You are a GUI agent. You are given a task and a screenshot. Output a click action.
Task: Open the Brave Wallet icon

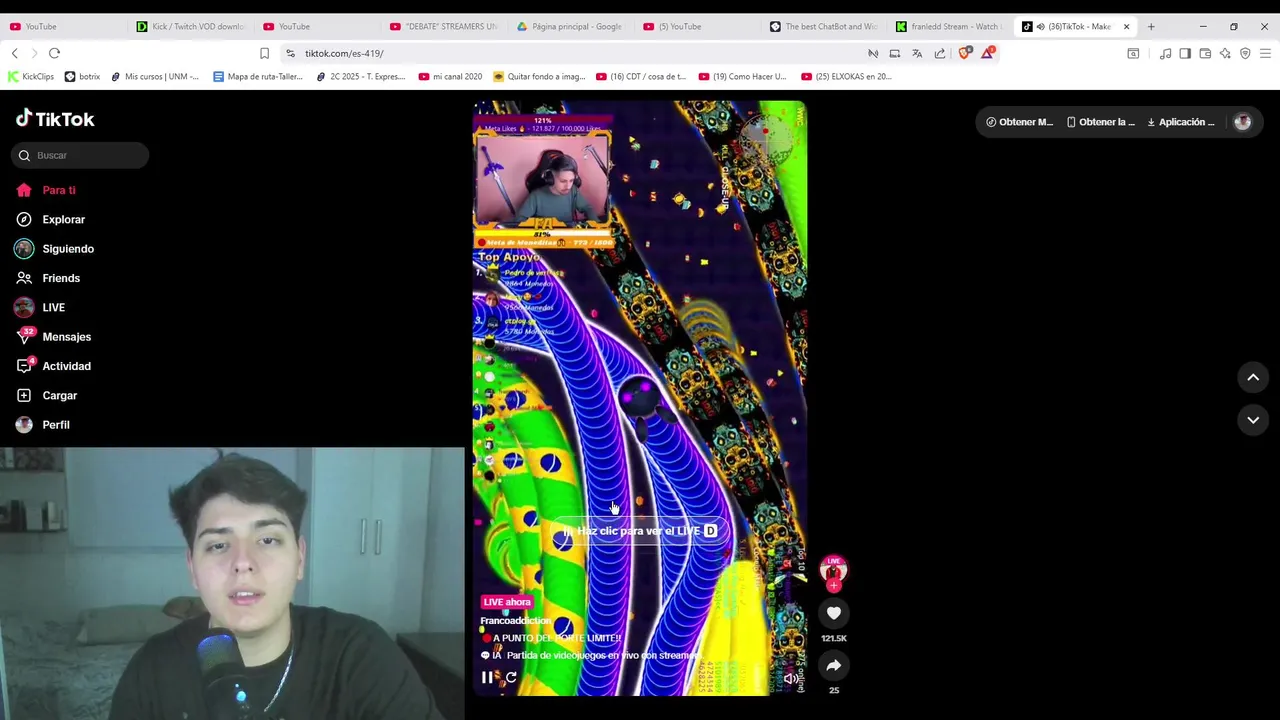tap(1205, 53)
